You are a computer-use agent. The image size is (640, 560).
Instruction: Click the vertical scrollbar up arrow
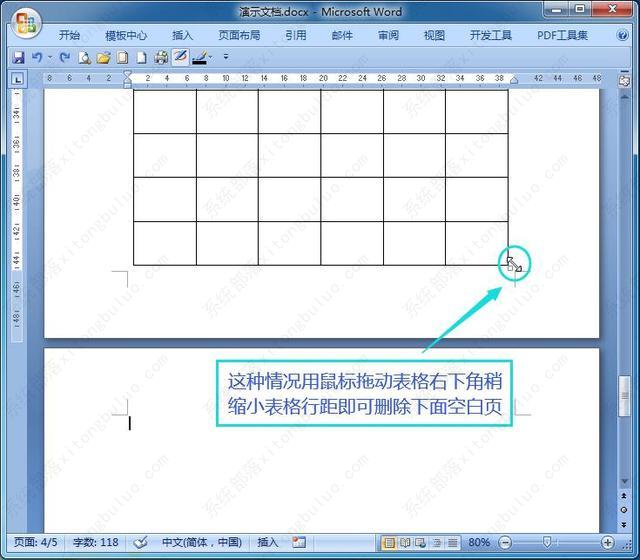point(624,97)
